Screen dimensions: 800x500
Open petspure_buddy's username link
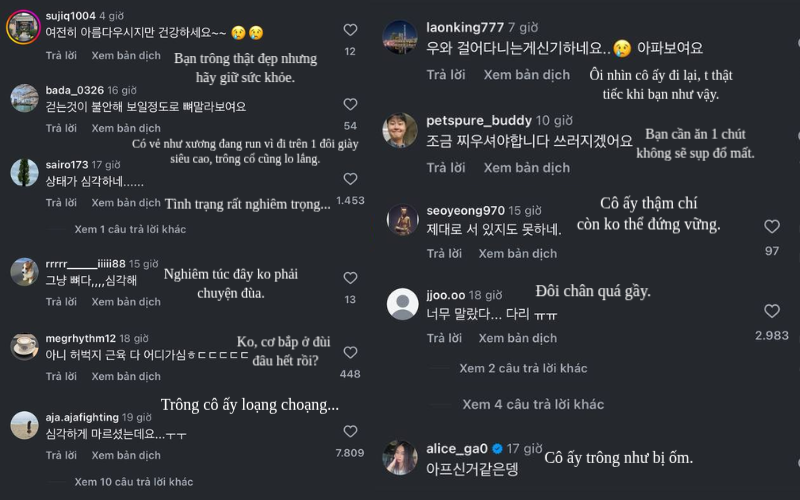click(x=479, y=121)
